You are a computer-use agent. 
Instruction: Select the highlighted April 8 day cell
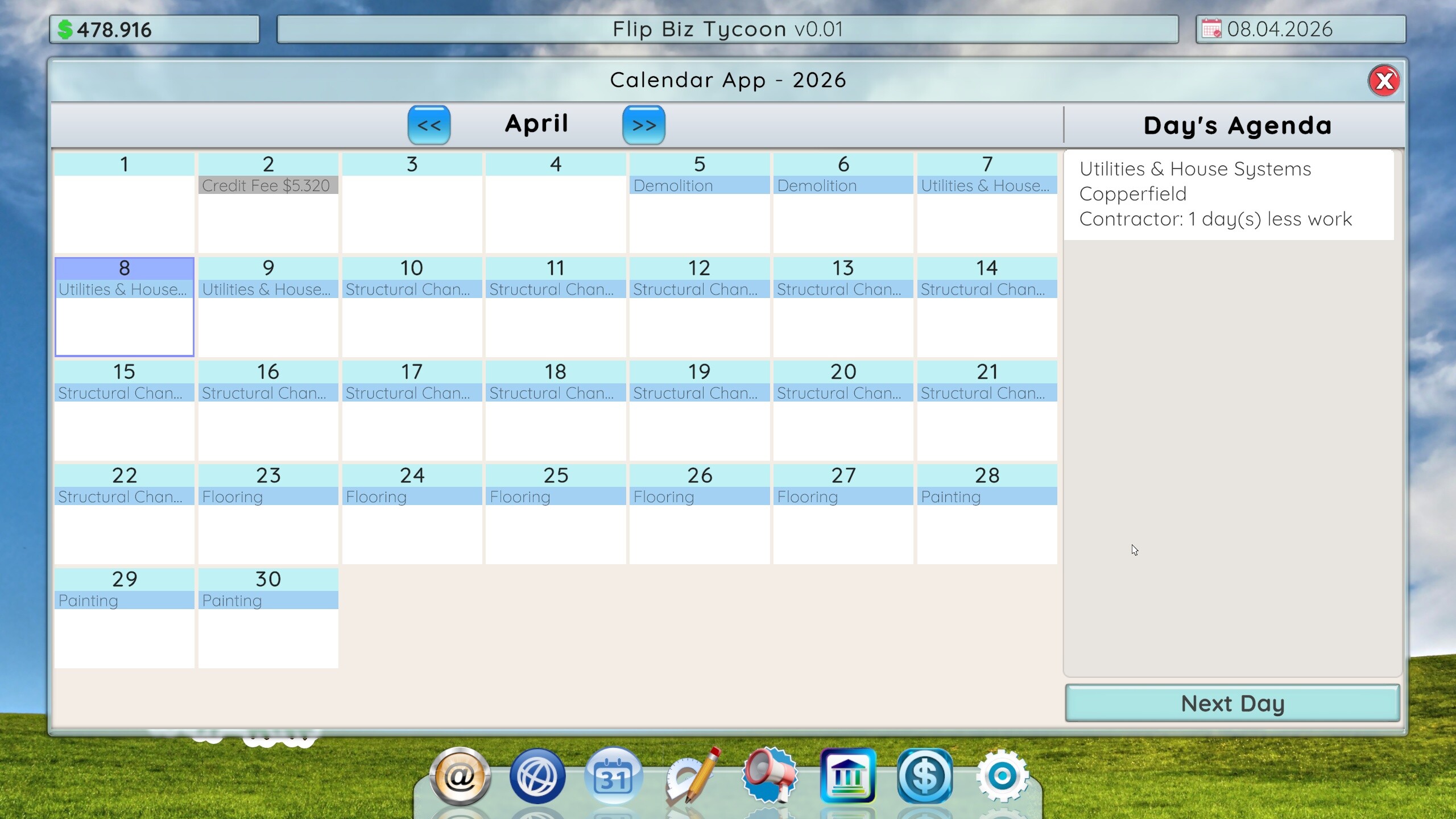(x=124, y=307)
